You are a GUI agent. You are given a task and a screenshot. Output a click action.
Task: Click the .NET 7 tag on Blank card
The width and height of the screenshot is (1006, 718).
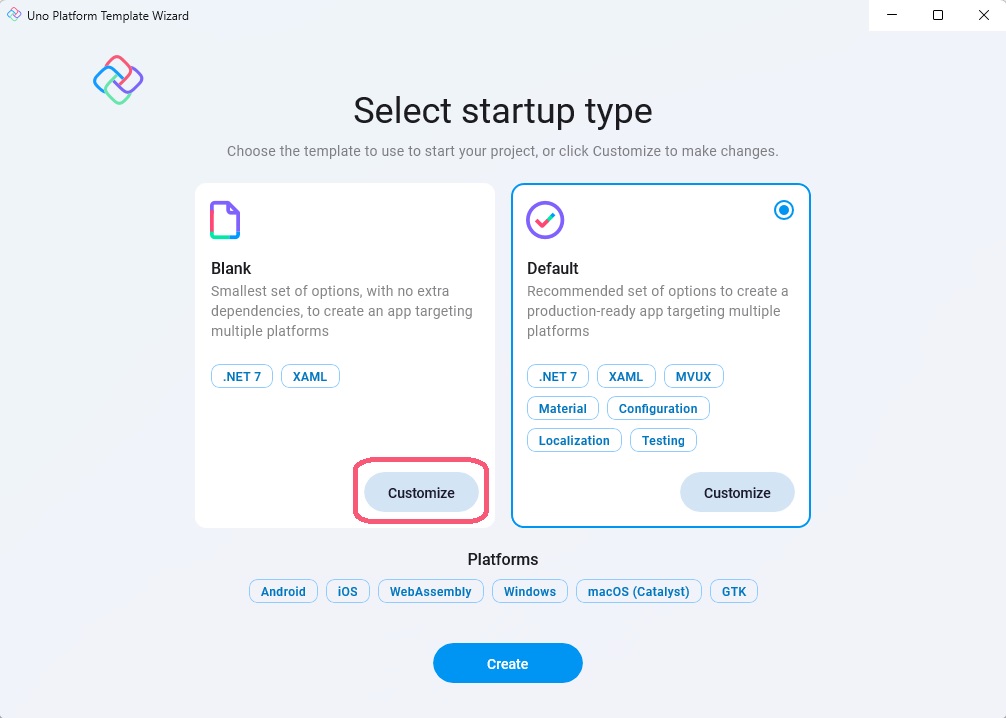tap(241, 376)
